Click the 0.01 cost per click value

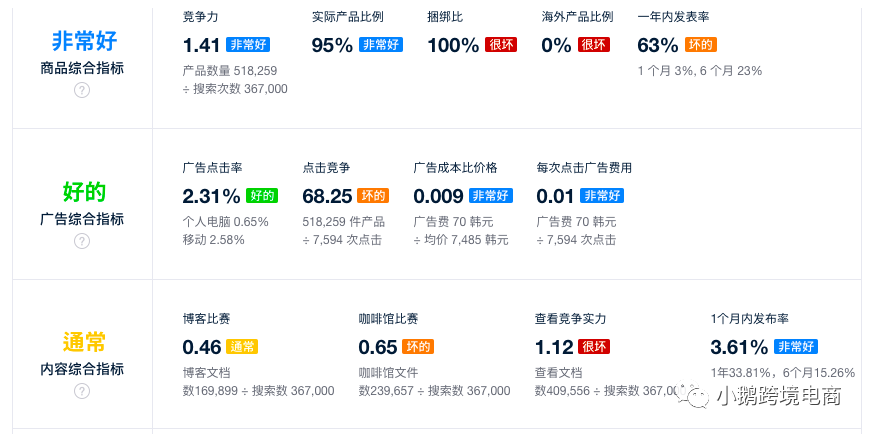[555, 196]
